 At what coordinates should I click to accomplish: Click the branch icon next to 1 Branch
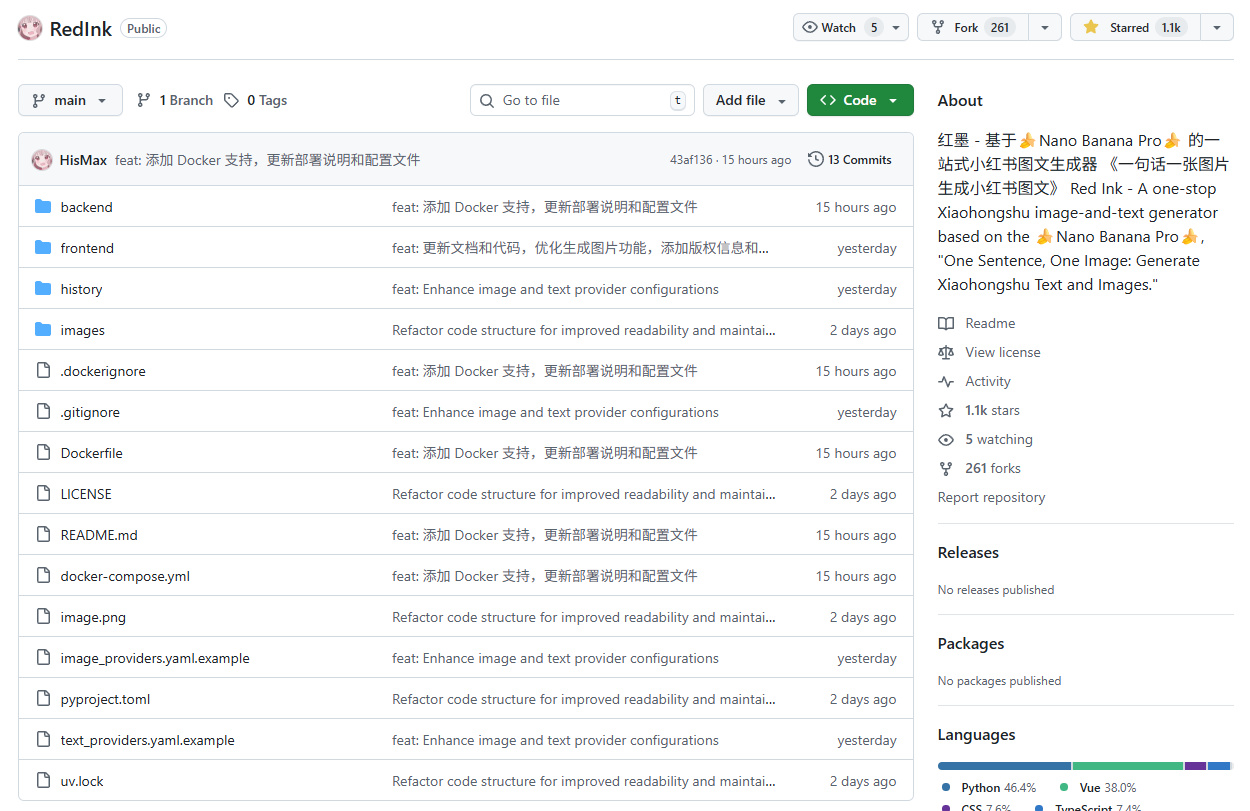[144, 100]
